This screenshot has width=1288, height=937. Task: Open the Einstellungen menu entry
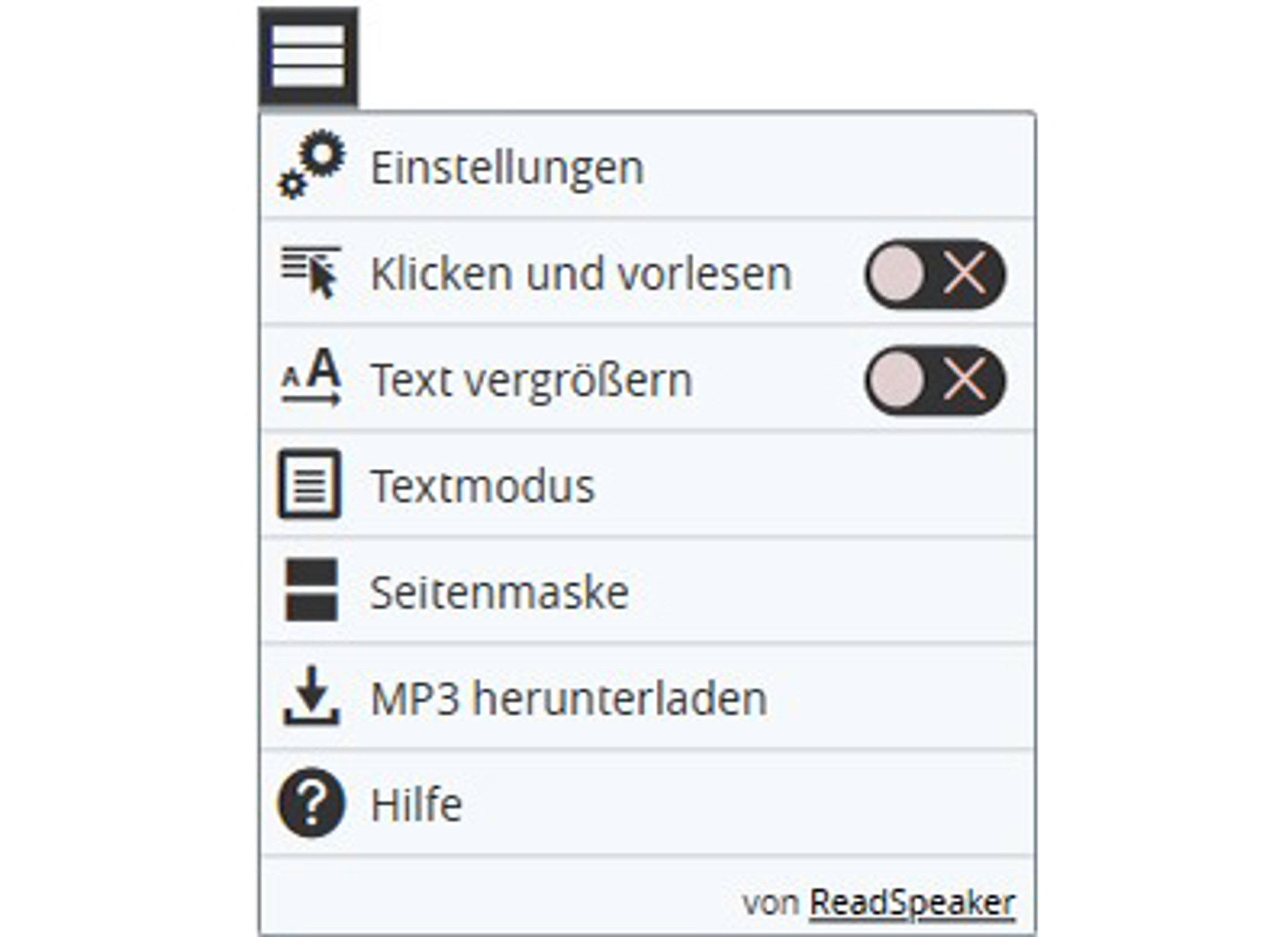[x=507, y=168]
